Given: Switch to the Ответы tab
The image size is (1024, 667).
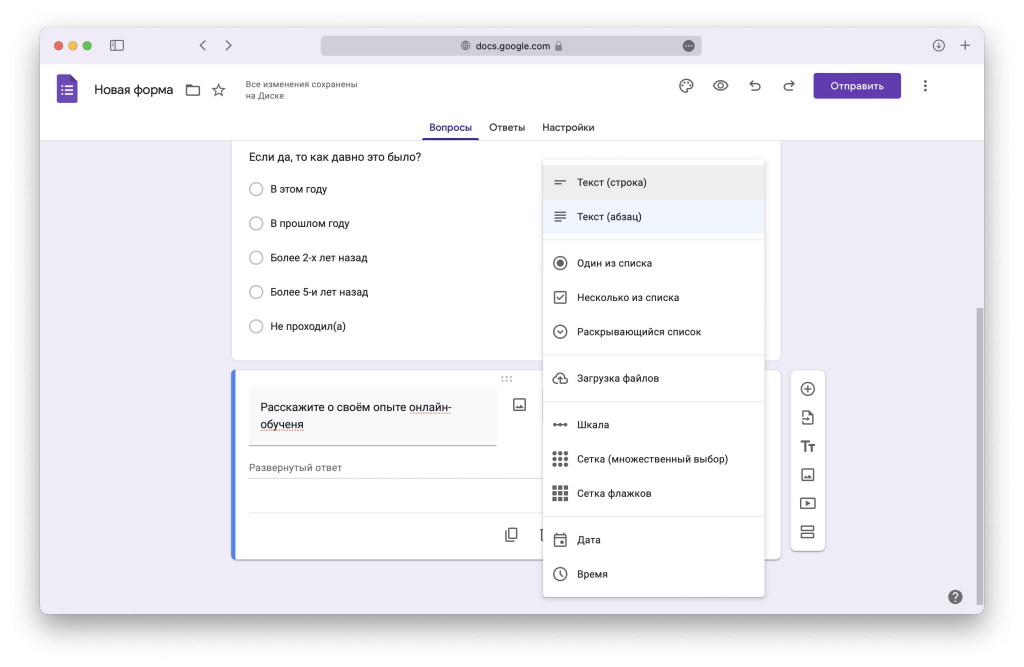Looking at the screenshot, I should point(507,128).
